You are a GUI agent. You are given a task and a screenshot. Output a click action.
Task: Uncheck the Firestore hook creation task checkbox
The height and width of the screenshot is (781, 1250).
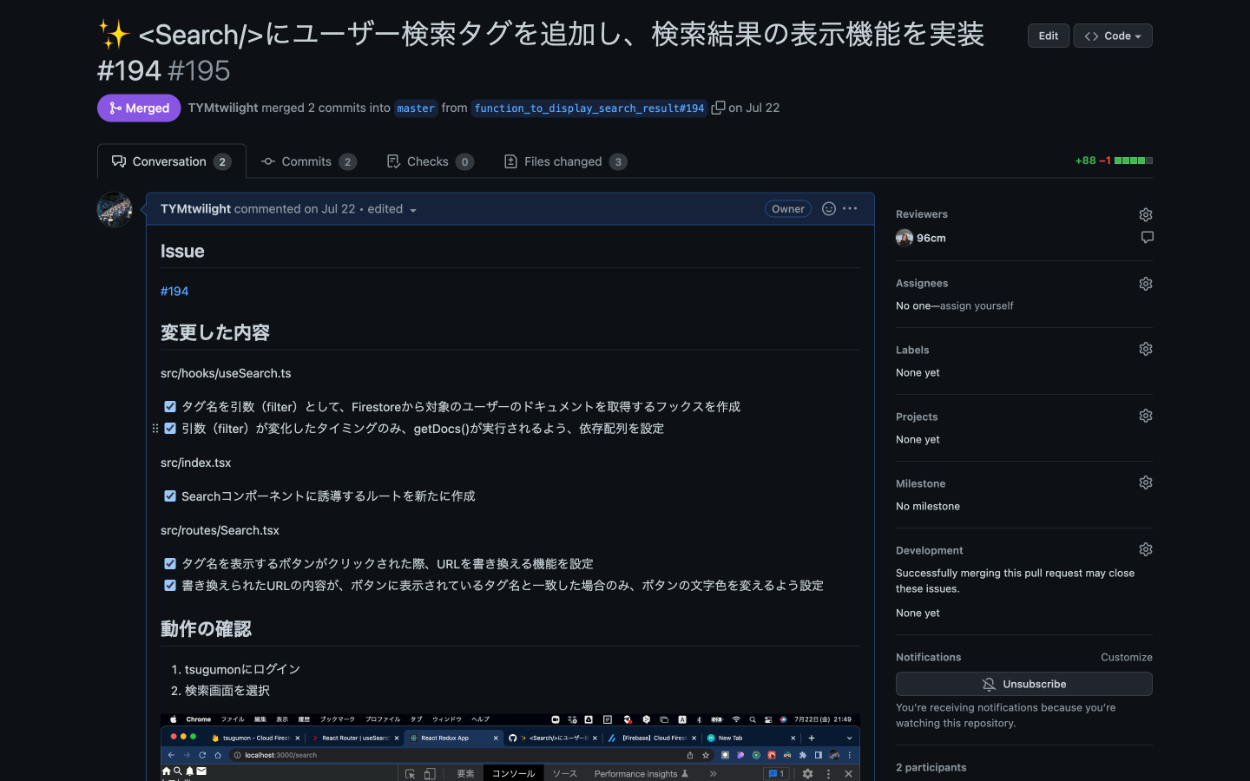pos(170,407)
